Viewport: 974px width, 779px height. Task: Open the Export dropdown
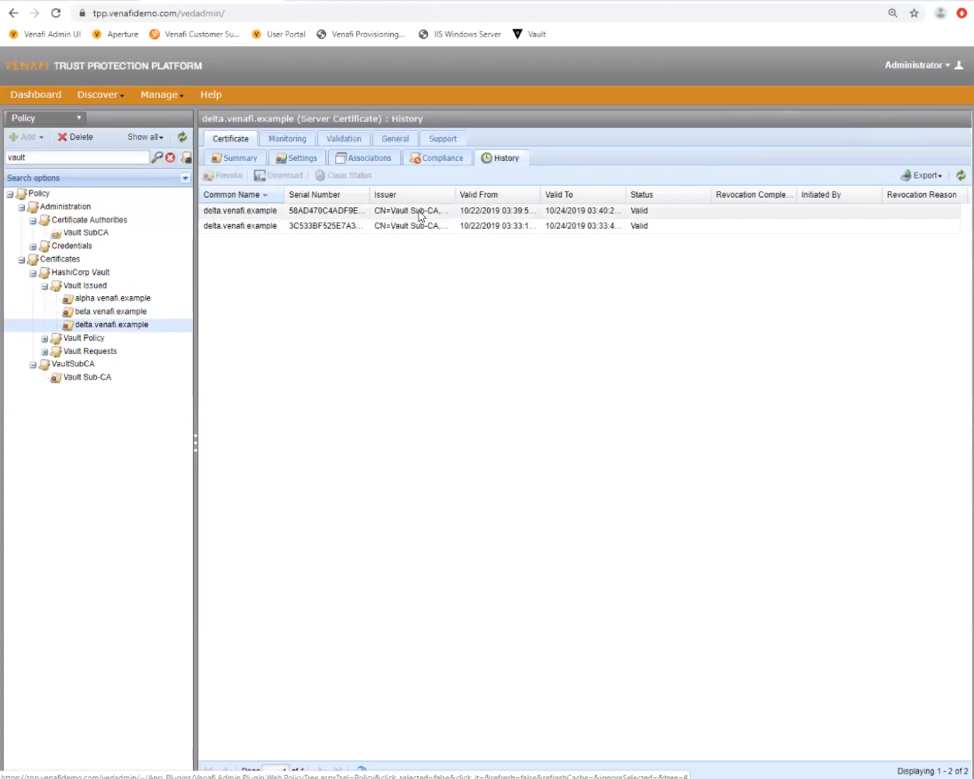(922, 176)
